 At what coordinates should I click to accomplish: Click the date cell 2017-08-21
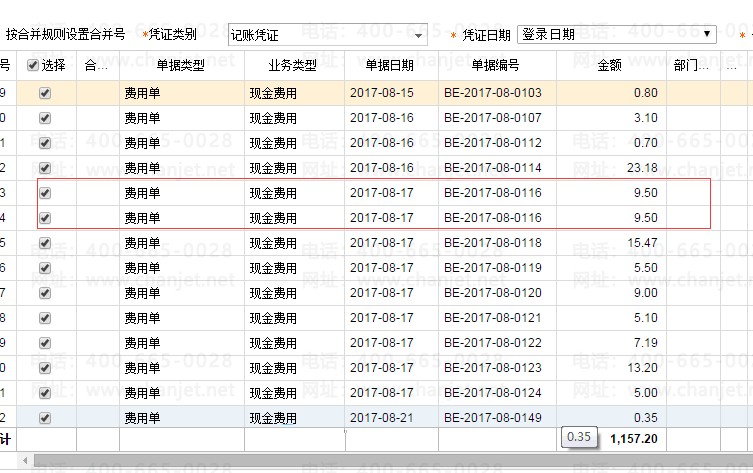[382, 418]
